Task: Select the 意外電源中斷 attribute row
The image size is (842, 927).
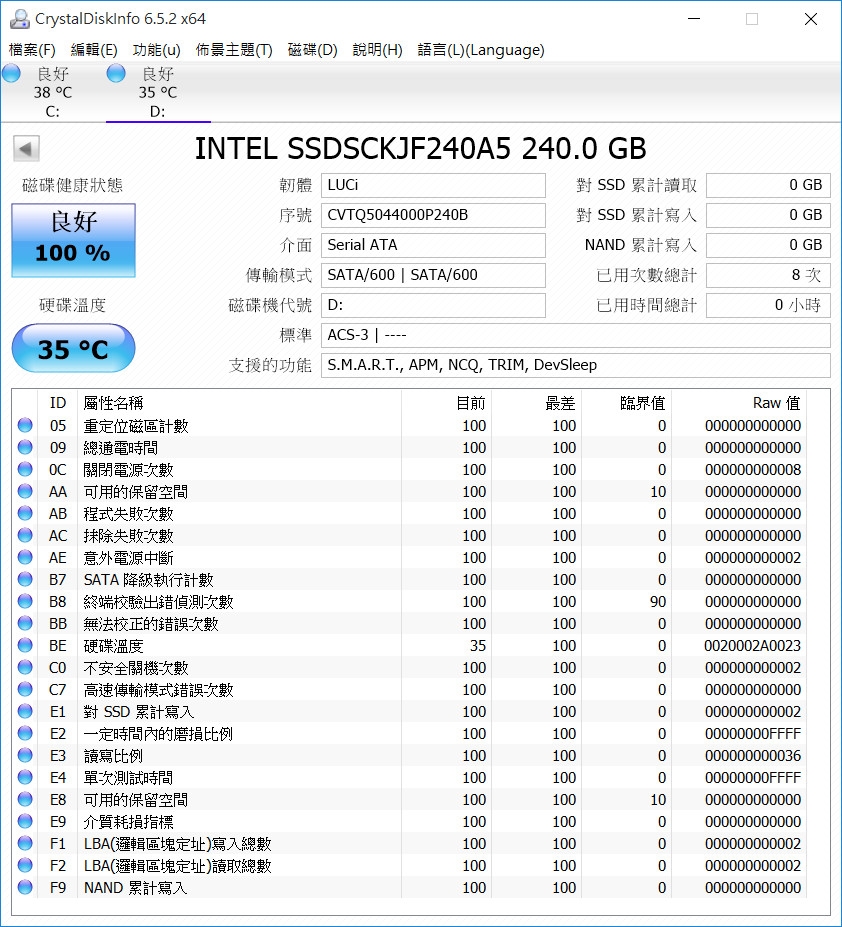Action: coord(409,558)
